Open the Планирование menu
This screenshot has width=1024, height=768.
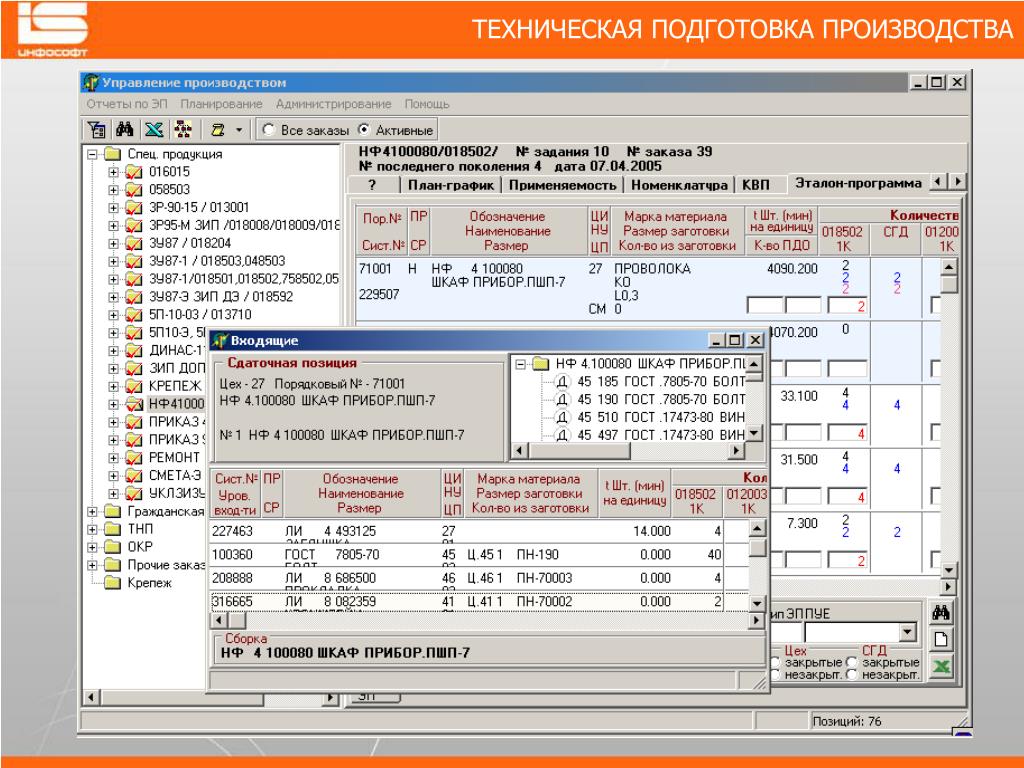click(221, 104)
